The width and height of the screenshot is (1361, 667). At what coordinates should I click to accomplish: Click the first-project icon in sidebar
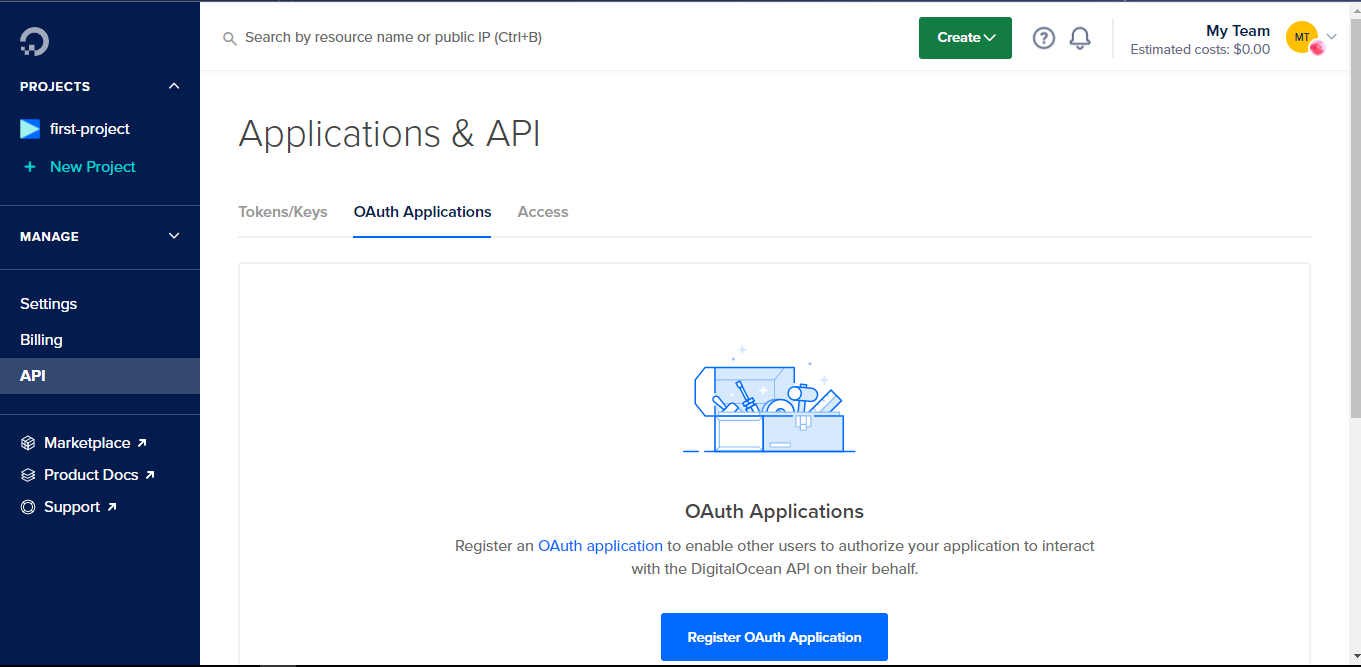(30, 129)
